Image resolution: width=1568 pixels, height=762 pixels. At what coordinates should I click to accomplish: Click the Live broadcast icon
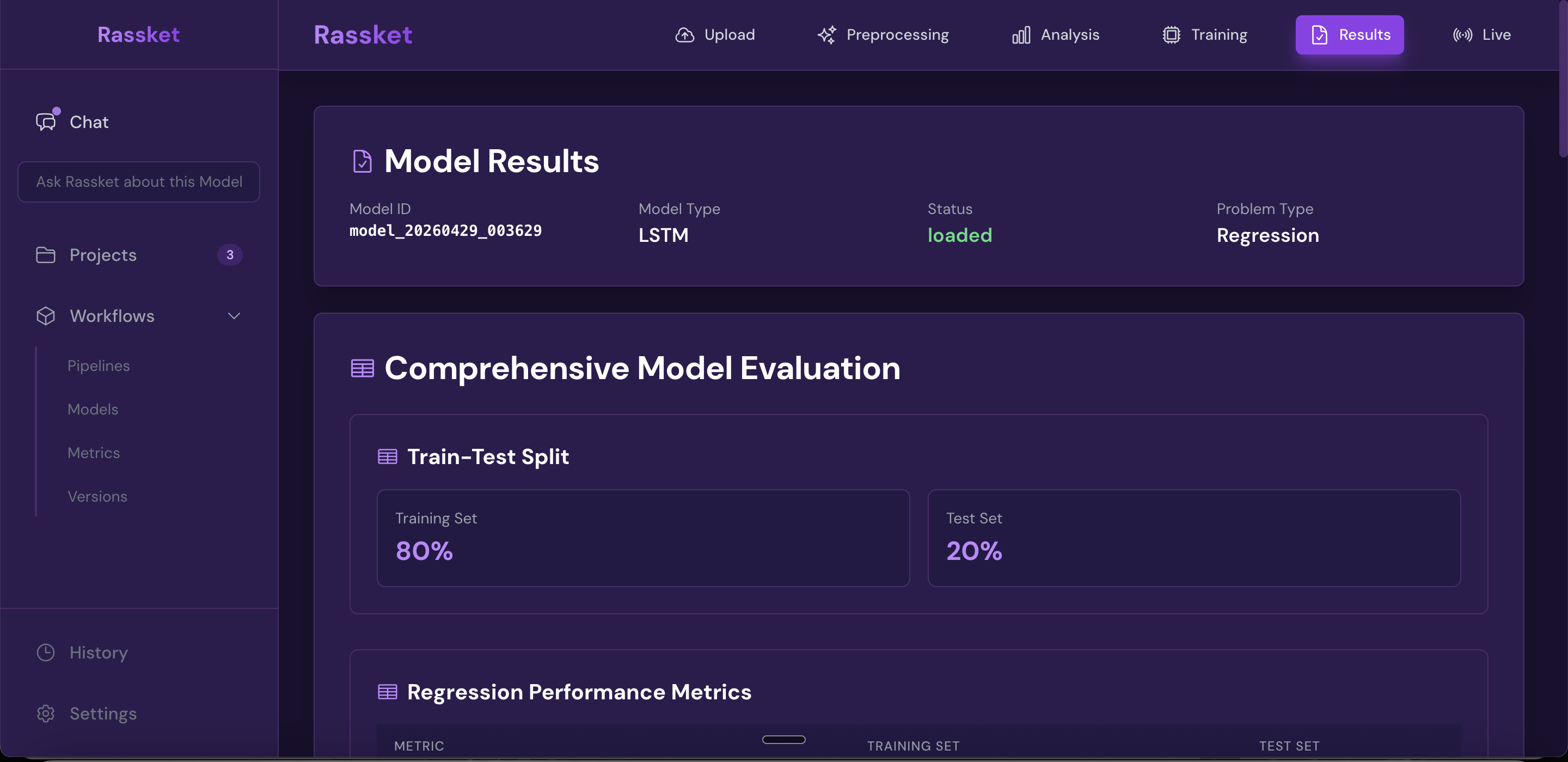coord(1462,35)
